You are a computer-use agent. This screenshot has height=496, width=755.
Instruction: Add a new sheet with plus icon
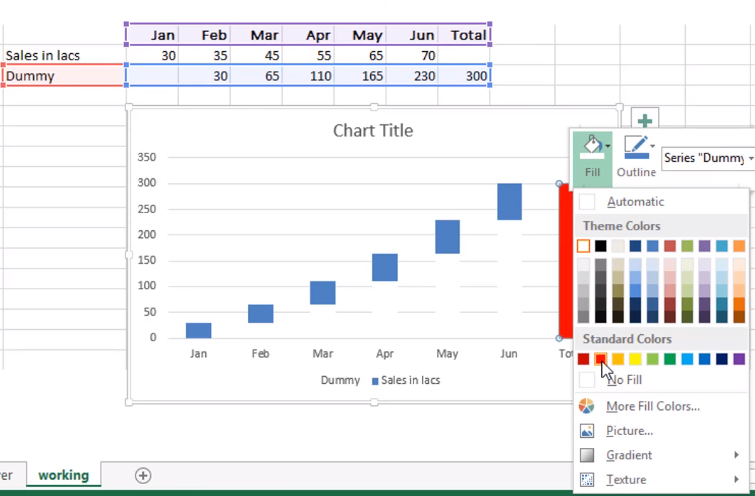tap(143, 475)
